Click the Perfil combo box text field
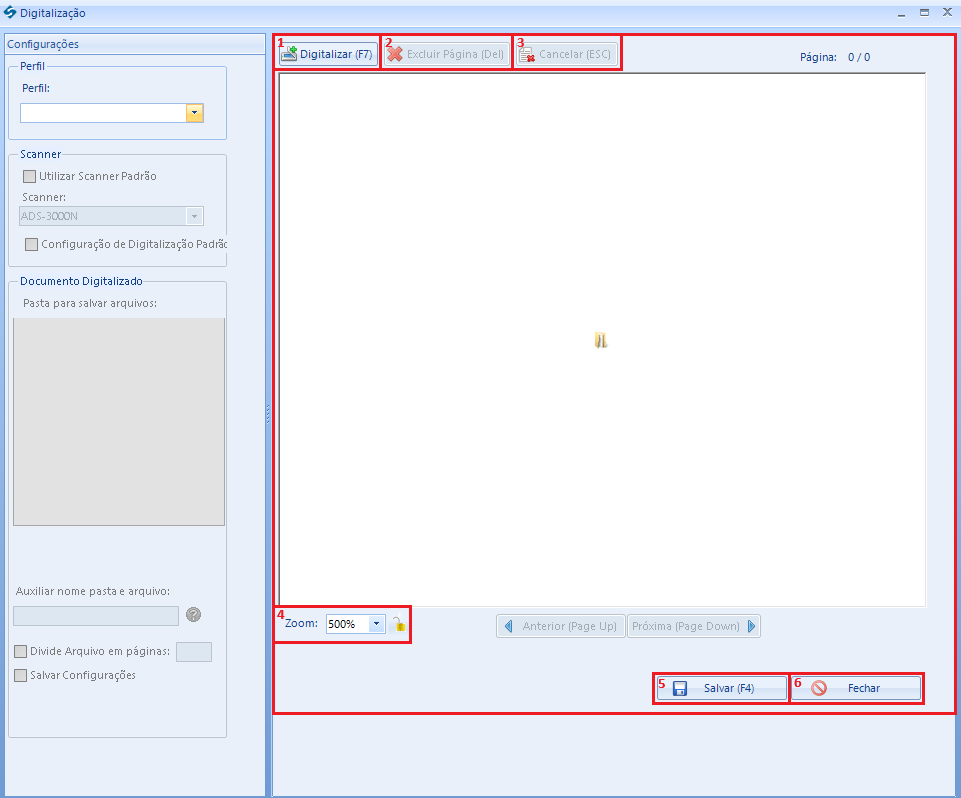The width and height of the screenshot is (961, 798). (x=103, y=113)
